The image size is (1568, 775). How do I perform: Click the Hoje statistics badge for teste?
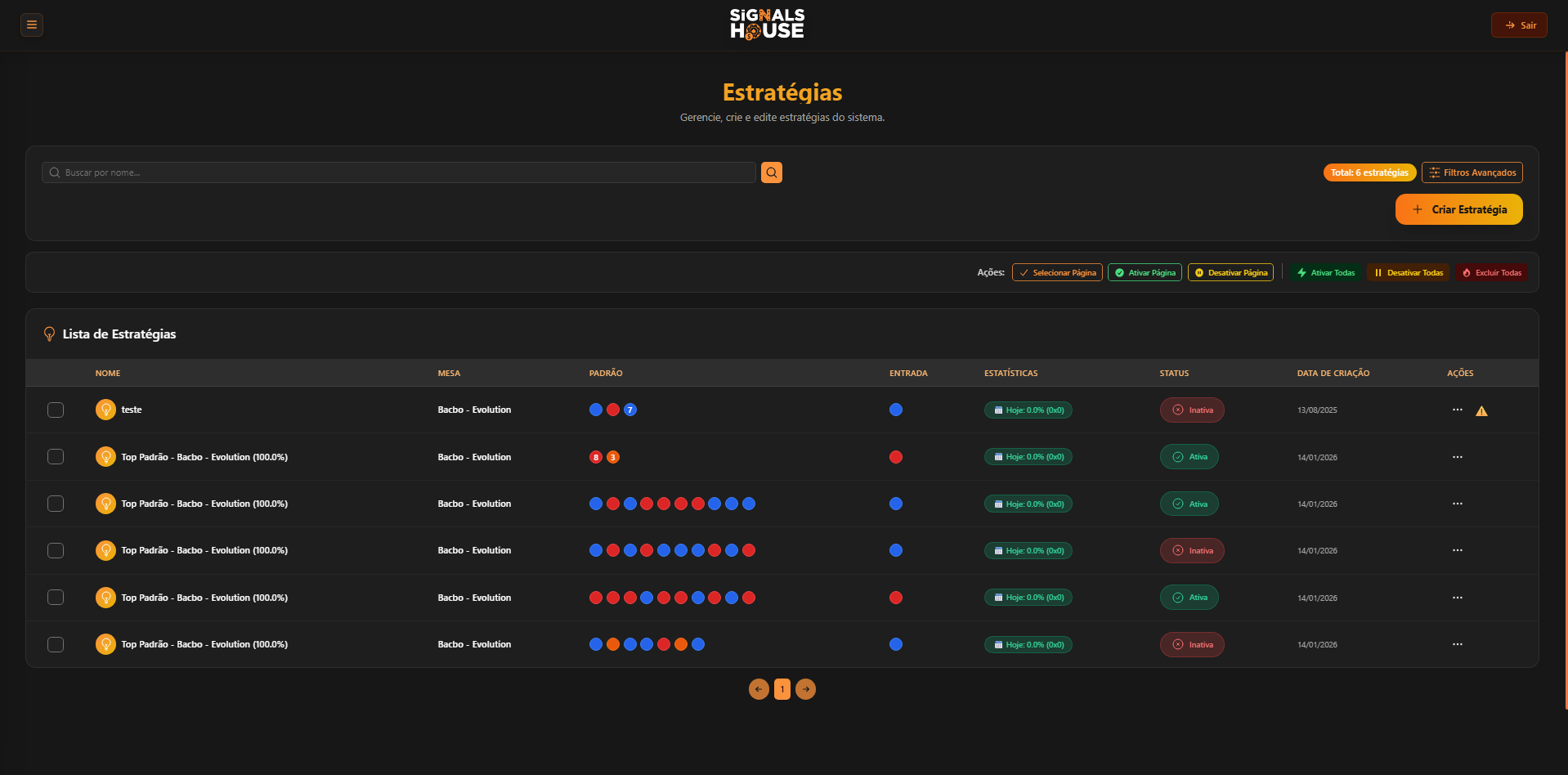(x=1028, y=410)
